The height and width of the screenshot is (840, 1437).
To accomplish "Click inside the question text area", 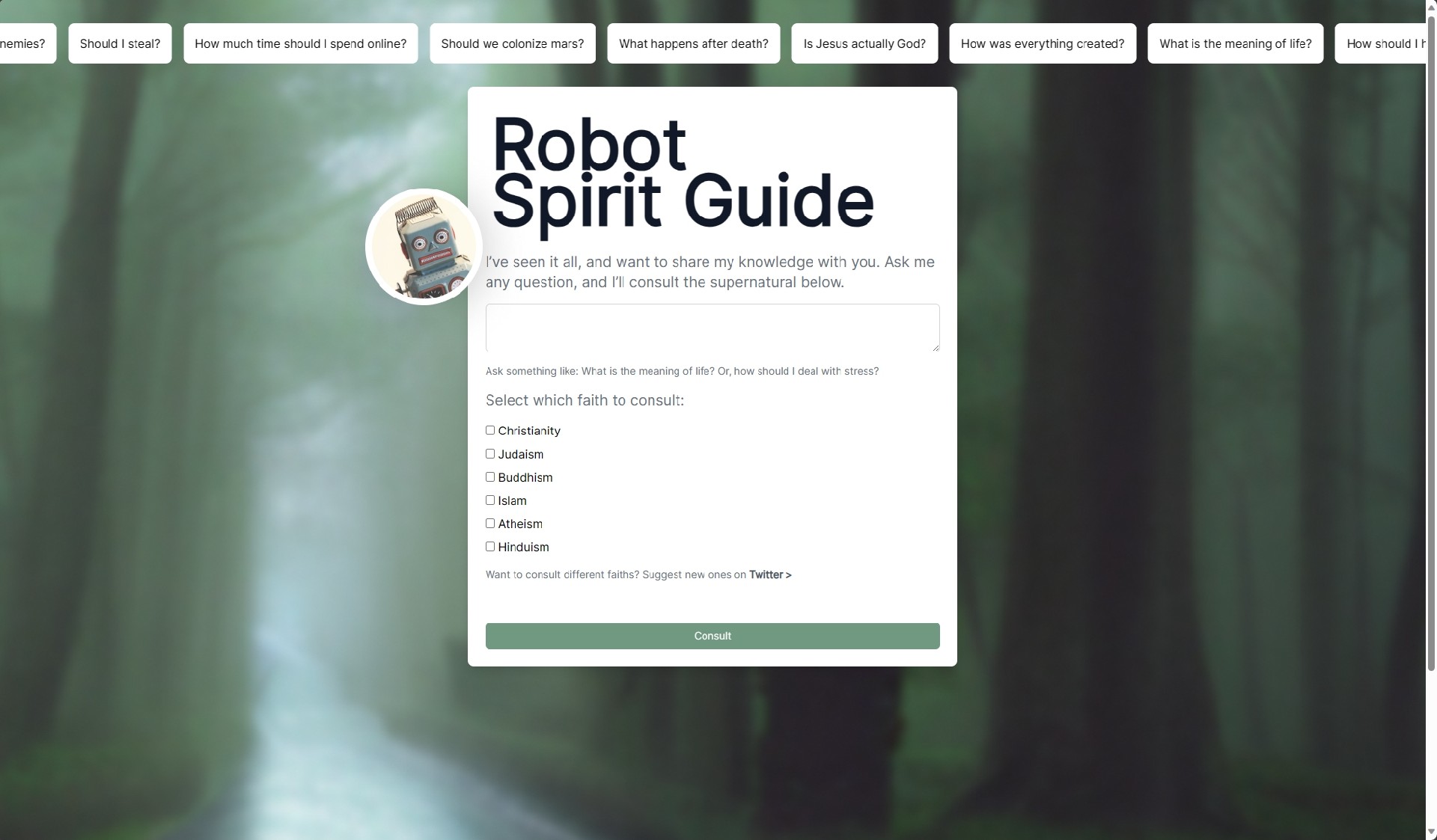I will [712, 328].
